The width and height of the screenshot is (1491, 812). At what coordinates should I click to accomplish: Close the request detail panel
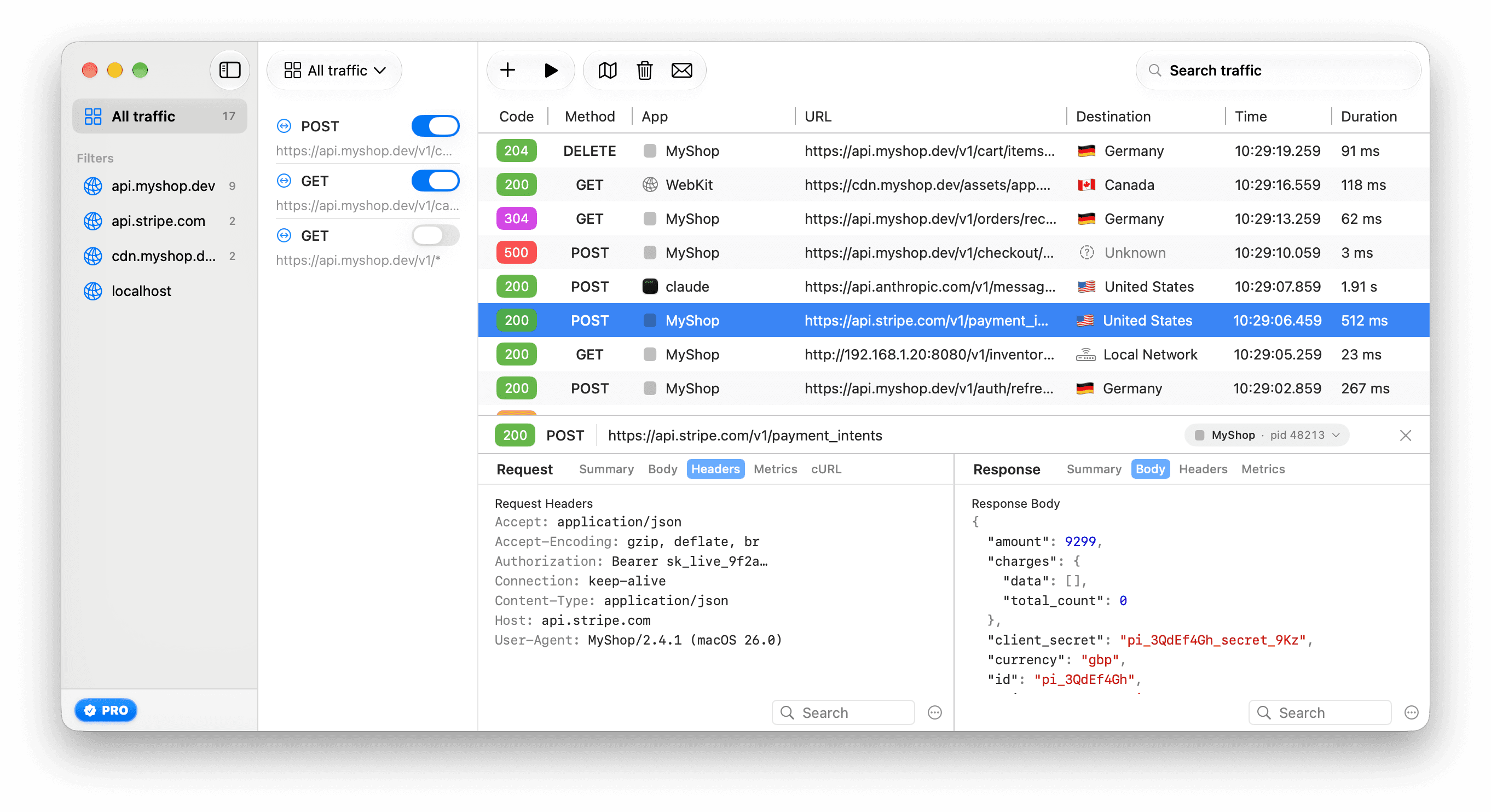coord(1405,434)
